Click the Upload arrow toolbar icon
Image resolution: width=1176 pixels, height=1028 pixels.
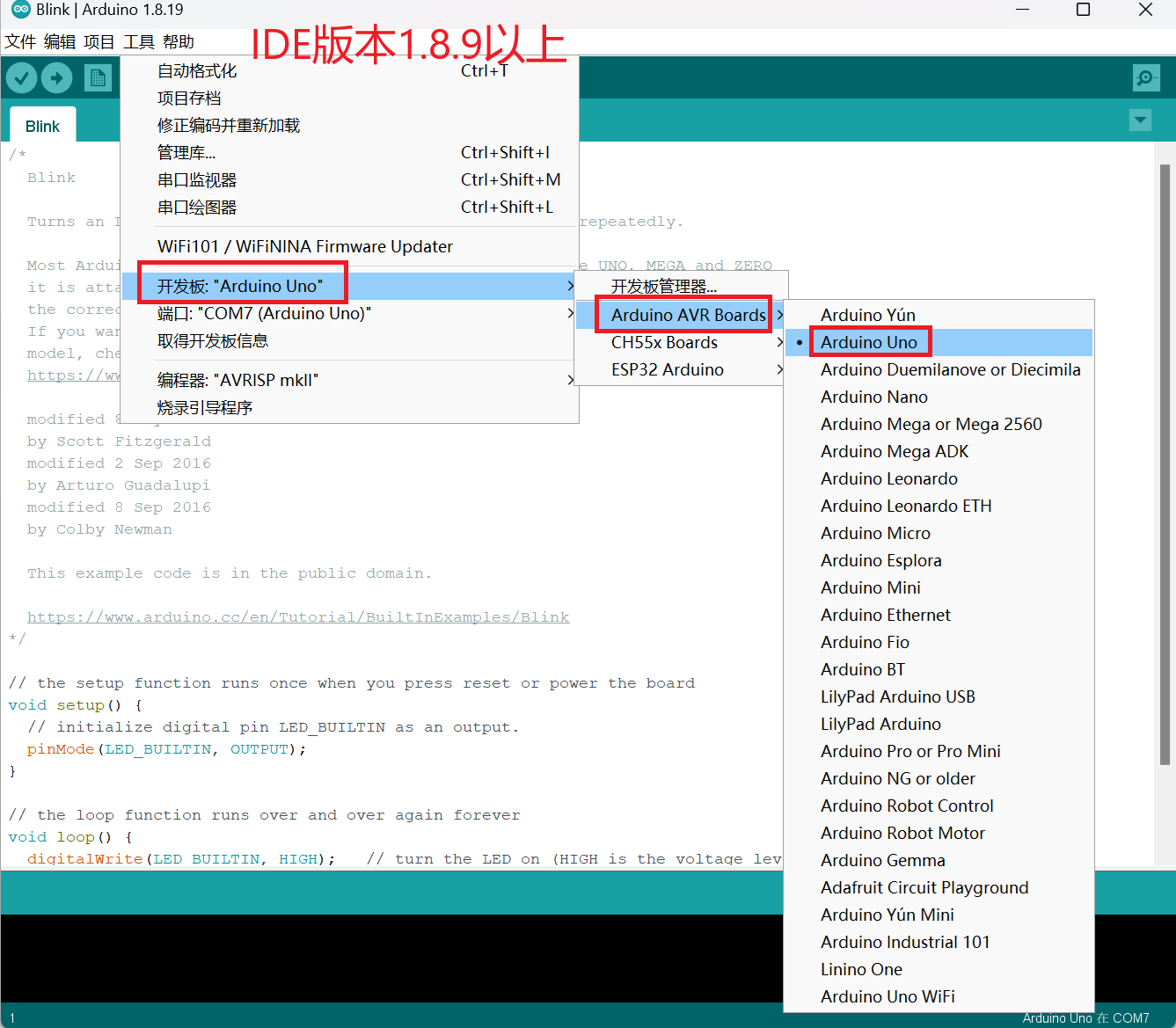(x=57, y=78)
